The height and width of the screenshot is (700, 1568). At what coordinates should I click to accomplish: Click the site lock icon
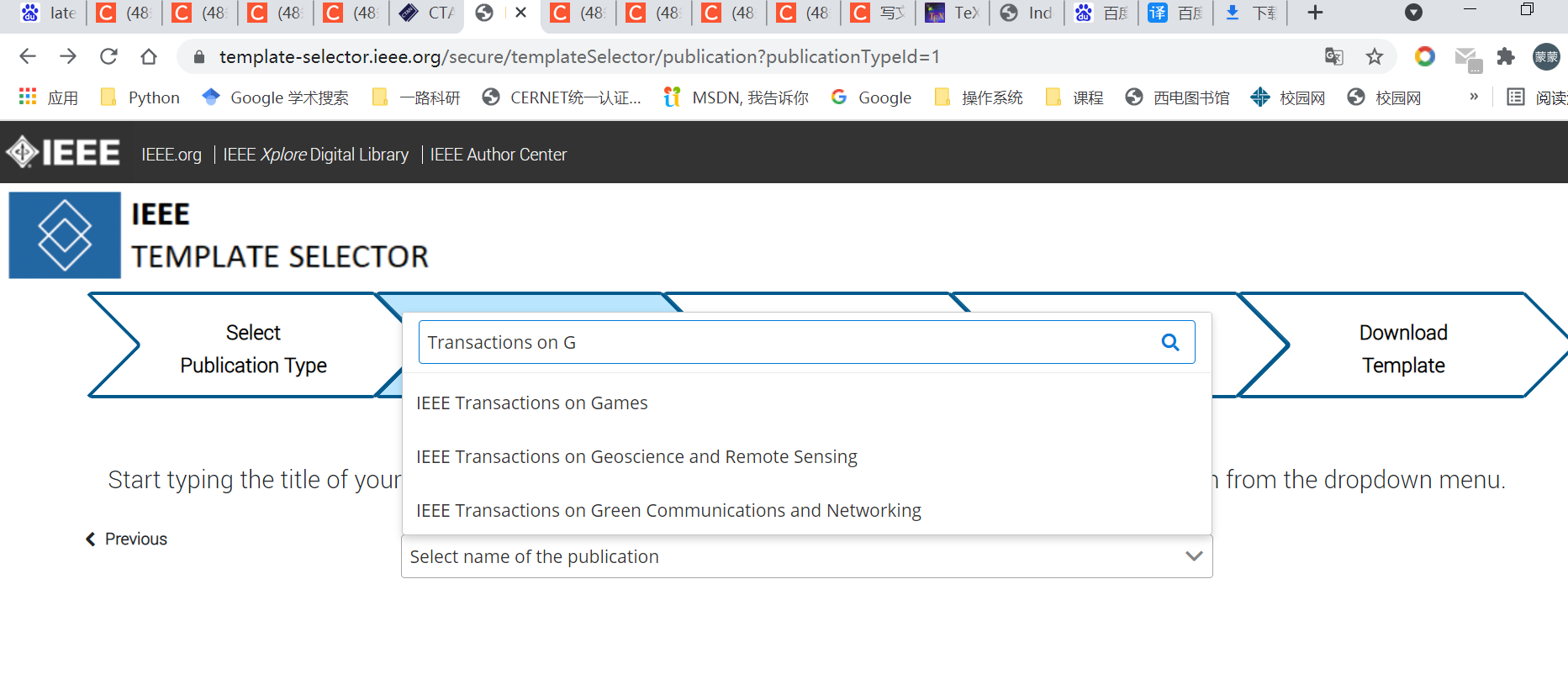click(x=199, y=56)
